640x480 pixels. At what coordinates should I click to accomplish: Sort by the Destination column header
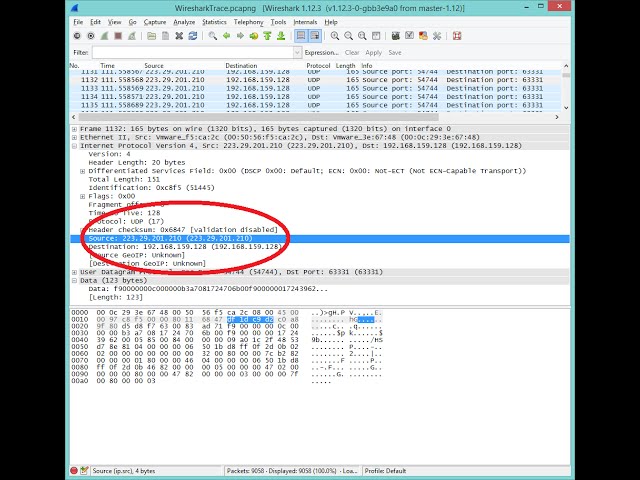click(241, 66)
